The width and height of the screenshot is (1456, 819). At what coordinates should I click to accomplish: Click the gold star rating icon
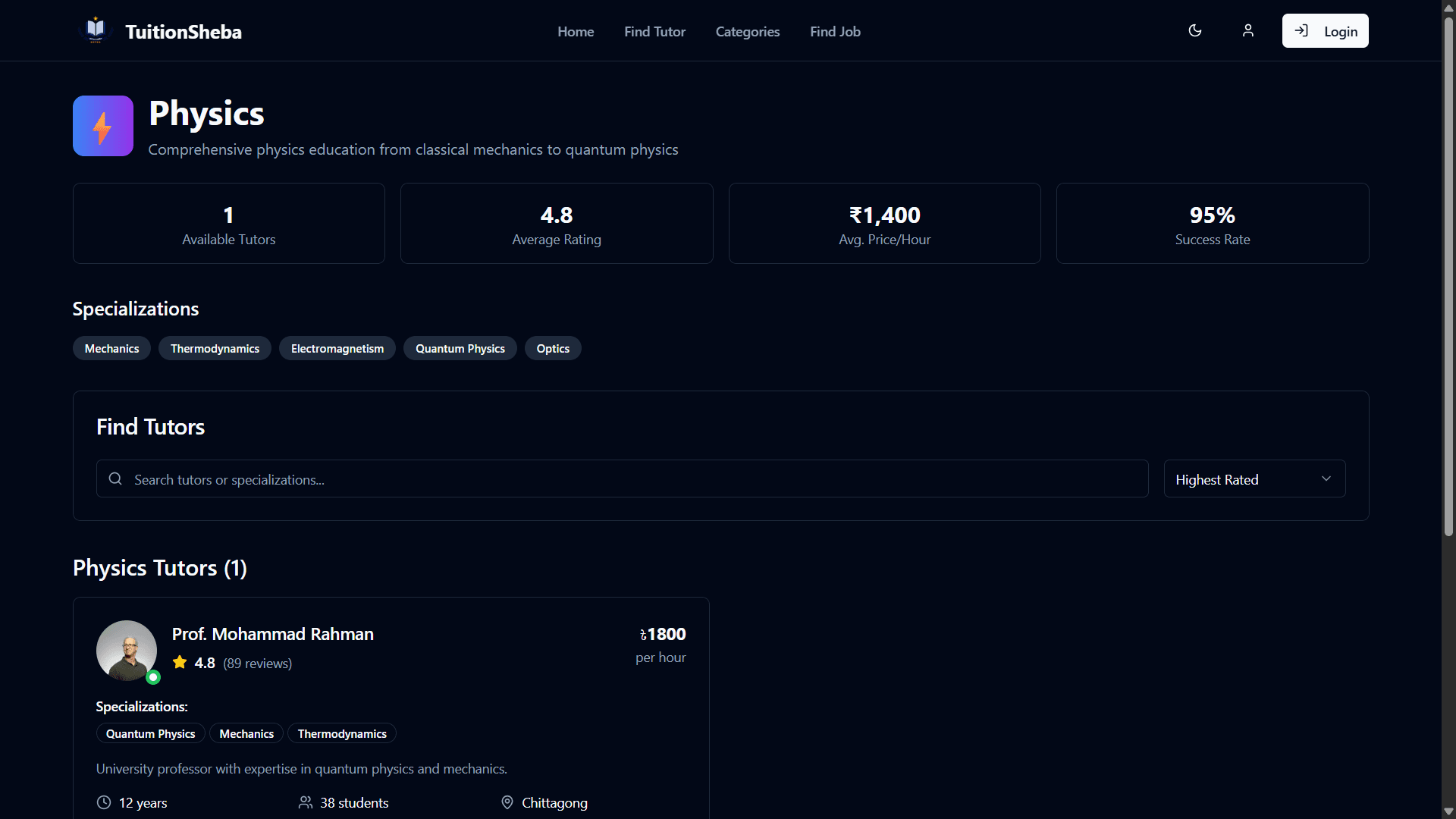(x=180, y=663)
